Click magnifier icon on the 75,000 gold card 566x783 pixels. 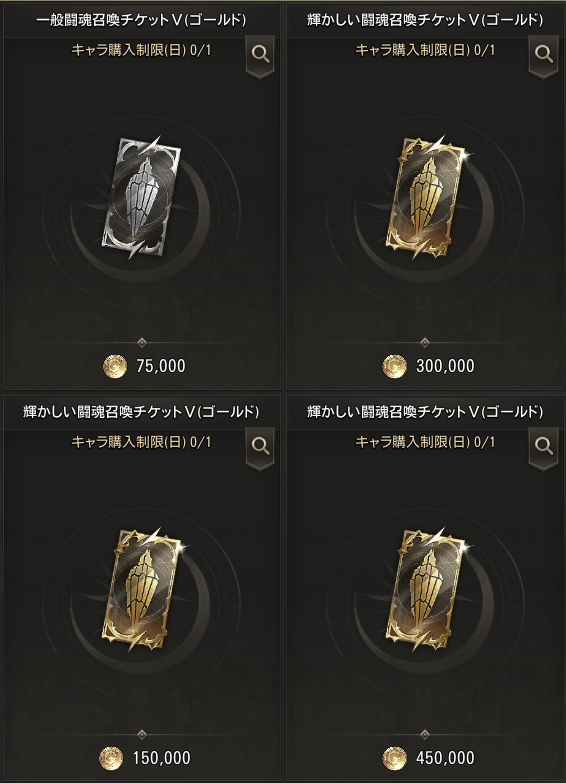[x=260, y=54]
